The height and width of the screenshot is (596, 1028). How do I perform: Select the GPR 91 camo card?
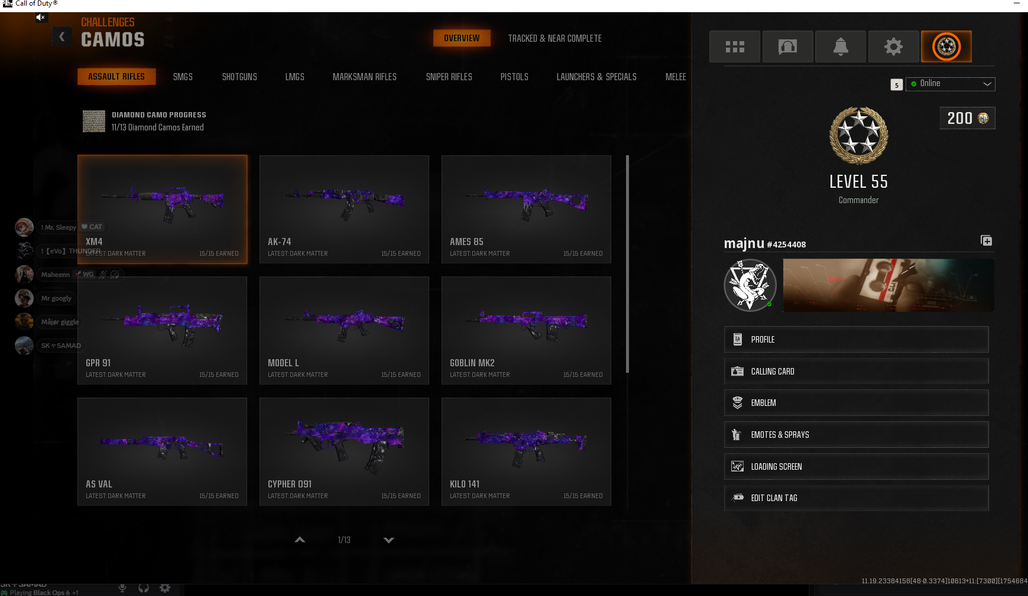pos(163,330)
